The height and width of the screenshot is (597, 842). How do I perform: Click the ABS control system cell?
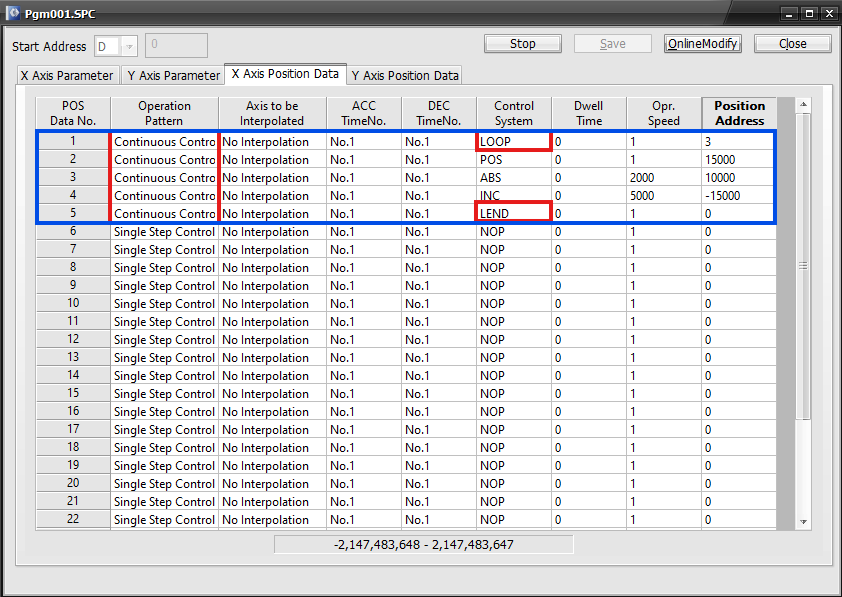(x=513, y=178)
